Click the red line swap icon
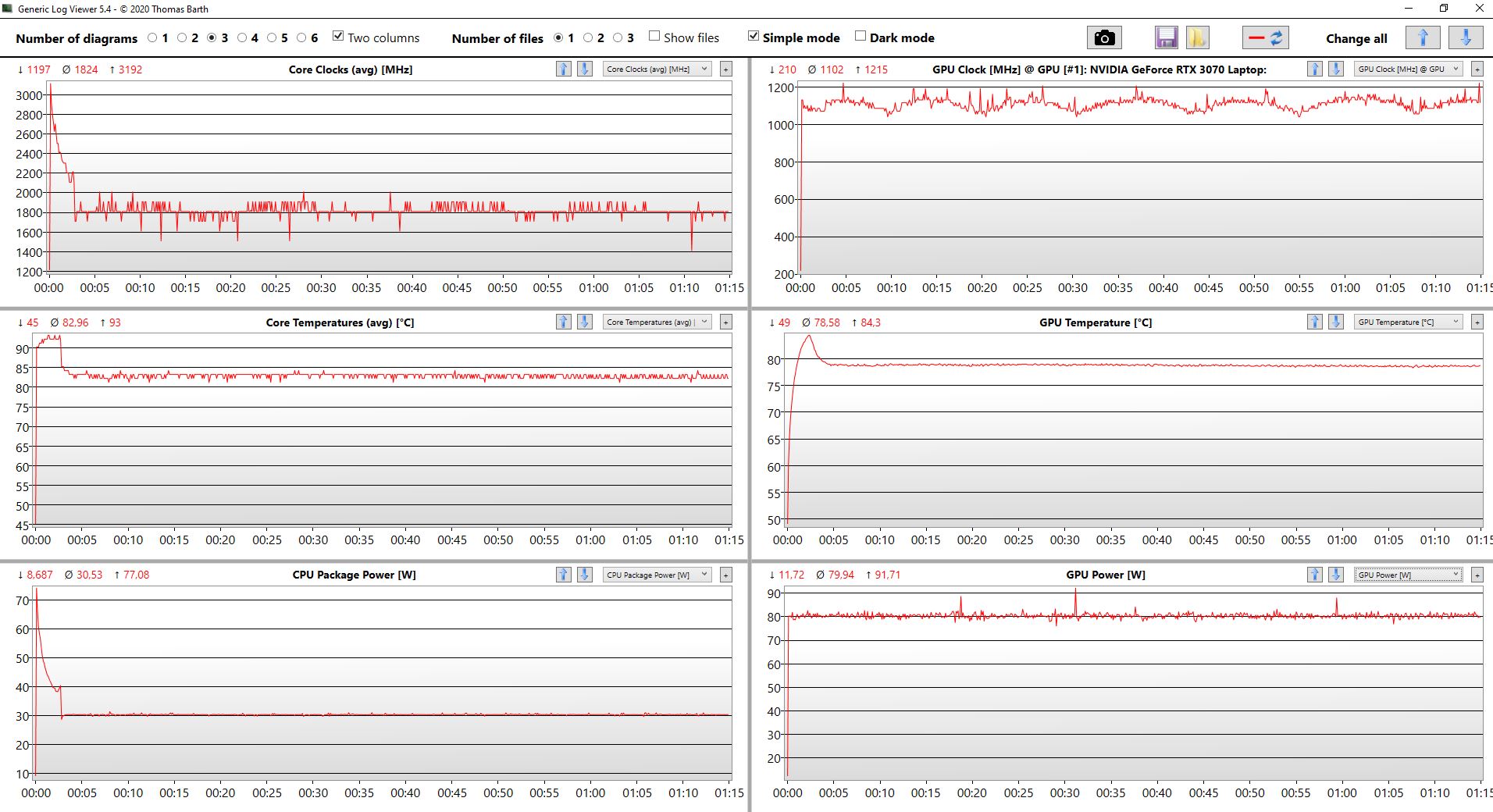 1265,37
